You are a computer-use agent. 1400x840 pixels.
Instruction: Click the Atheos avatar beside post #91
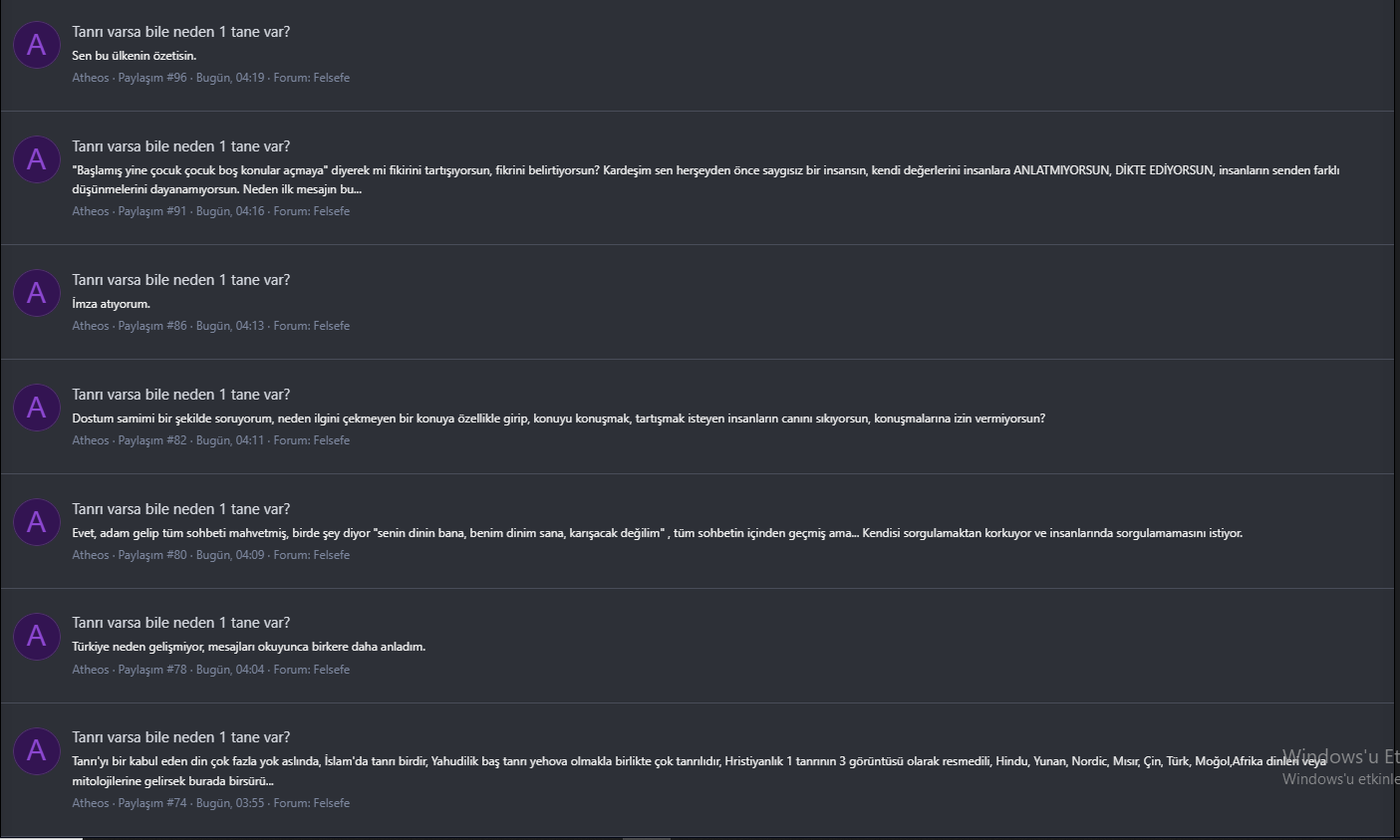click(37, 159)
